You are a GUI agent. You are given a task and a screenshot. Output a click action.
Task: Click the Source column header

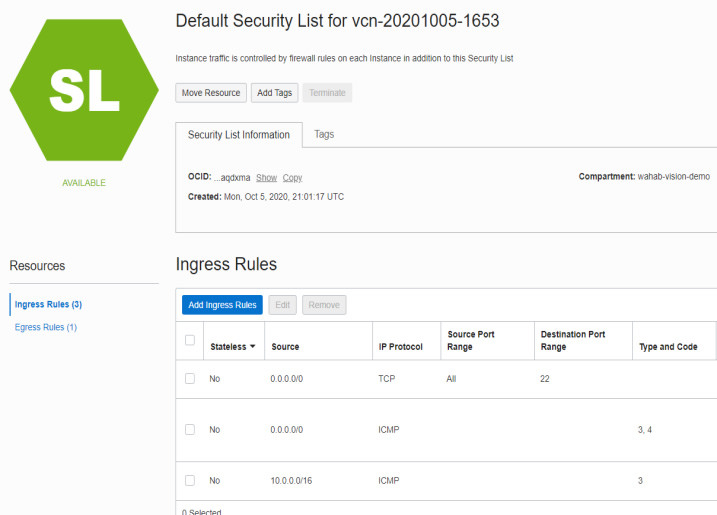click(285, 347)
